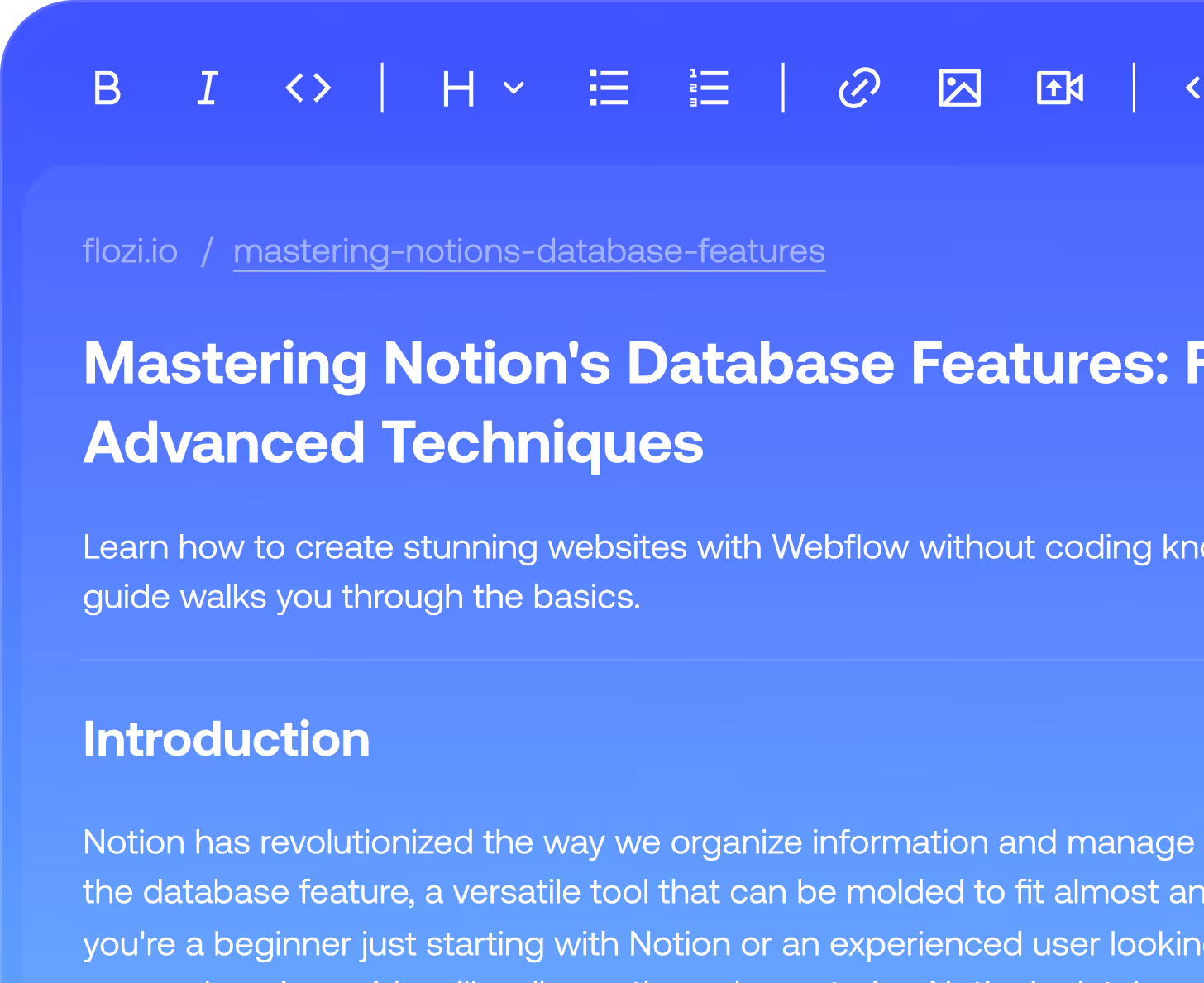1204x983 pixels.
Task: Create a numbered list
Action: [709, 88]
